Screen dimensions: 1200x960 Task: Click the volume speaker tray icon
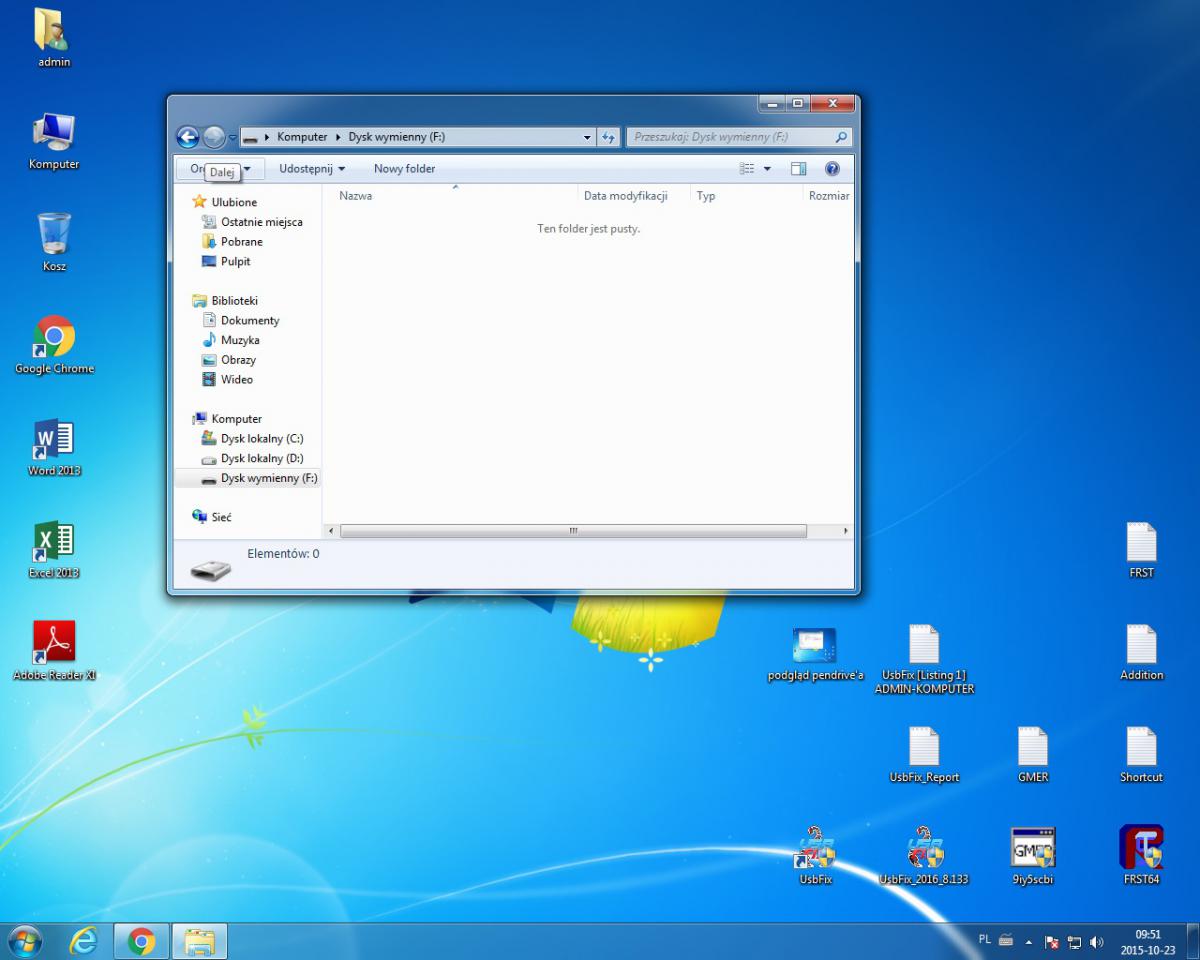pyautogui.click(x=1097, y=942)
